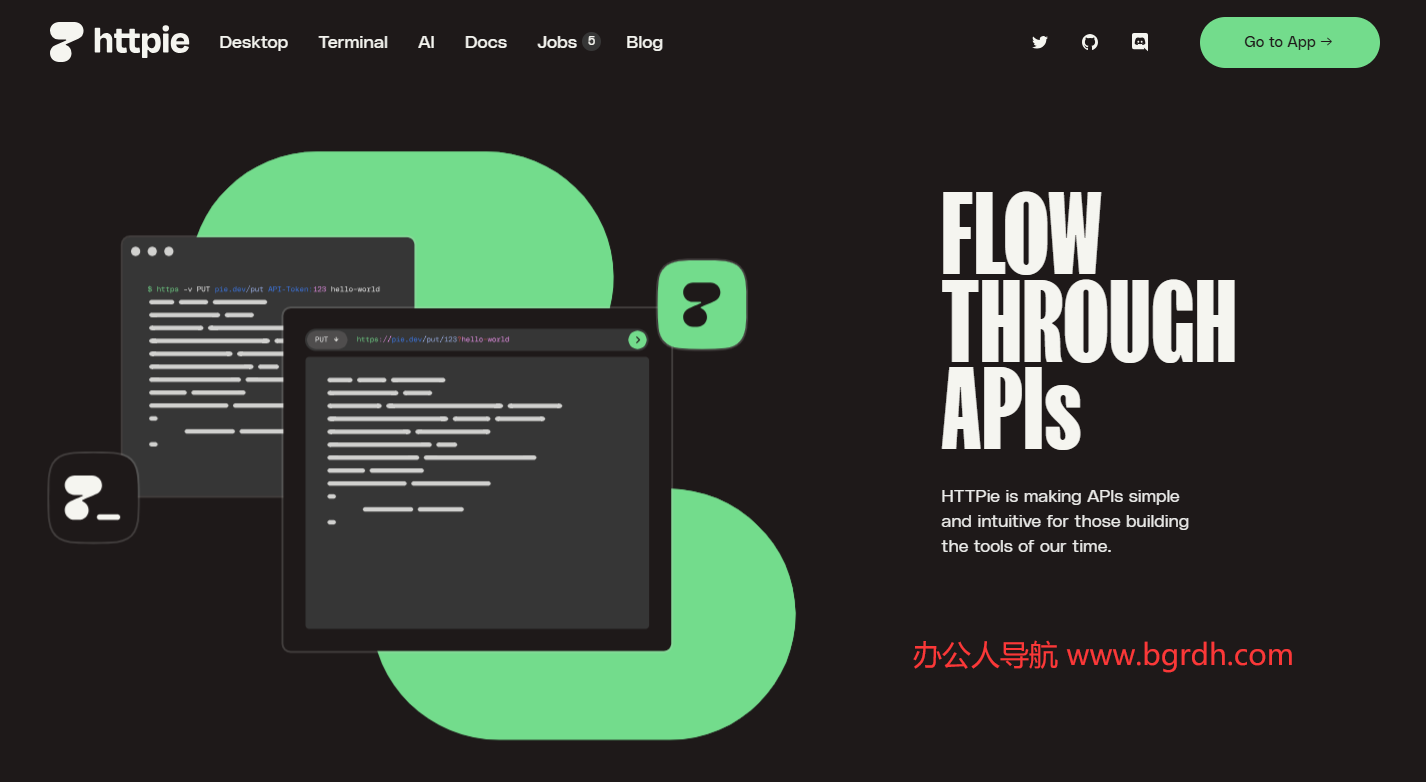Click the HTTPie logo icon in the header
The height and width of the screenshot is (782, 1426).
pos(67,42)
